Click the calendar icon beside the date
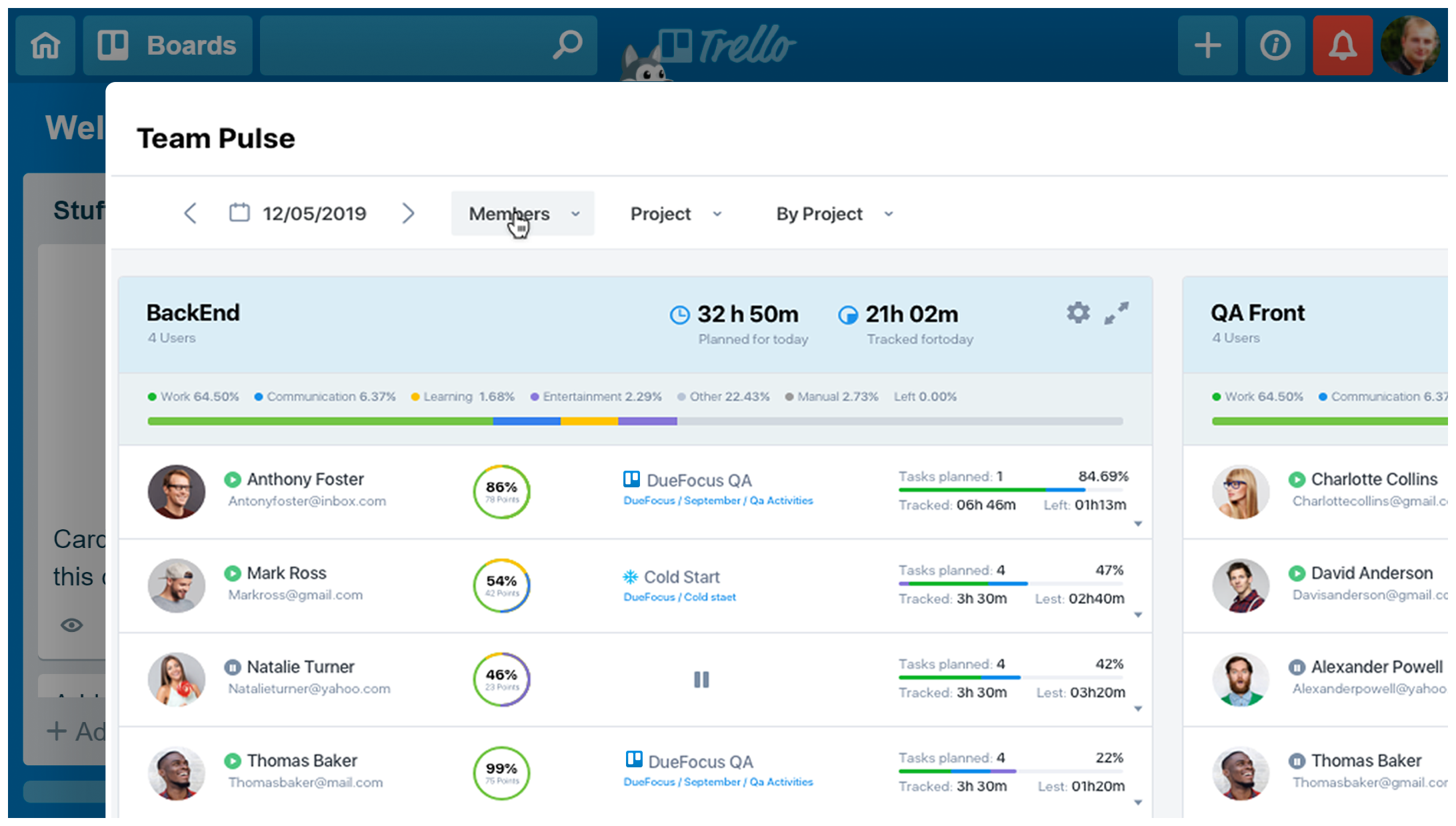 [239, 213]
